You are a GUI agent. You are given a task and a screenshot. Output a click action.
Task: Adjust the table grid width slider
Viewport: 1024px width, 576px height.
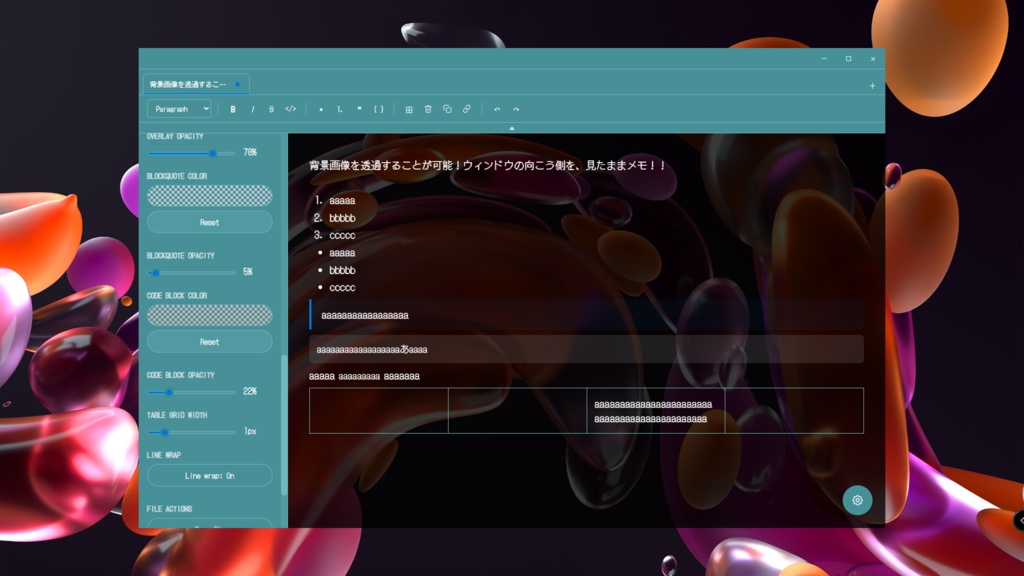(x=191, y=432)
